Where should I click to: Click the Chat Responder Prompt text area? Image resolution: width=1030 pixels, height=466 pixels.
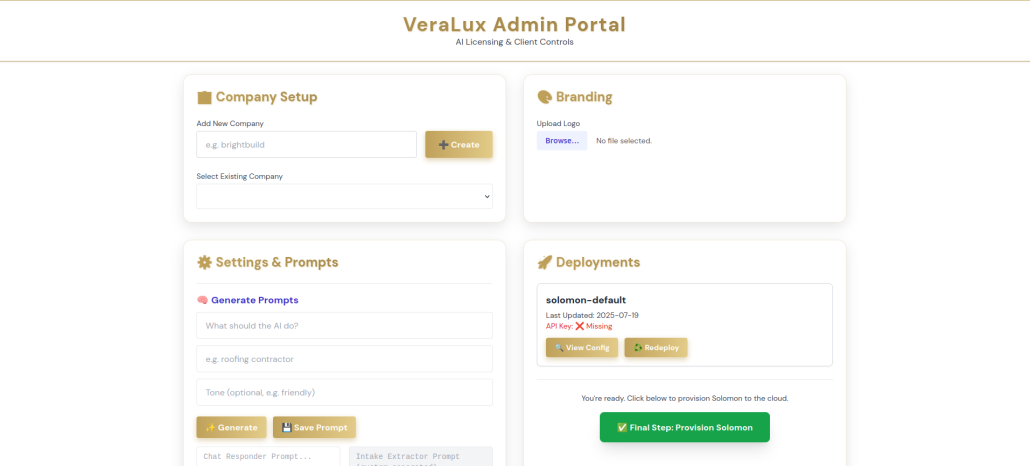(x=267, y=456)
